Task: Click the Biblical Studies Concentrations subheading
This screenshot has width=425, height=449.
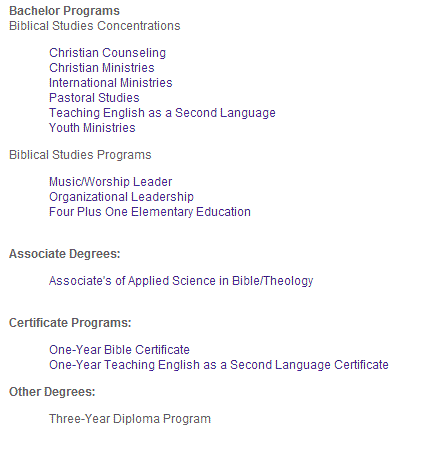Action: (95, 26)
